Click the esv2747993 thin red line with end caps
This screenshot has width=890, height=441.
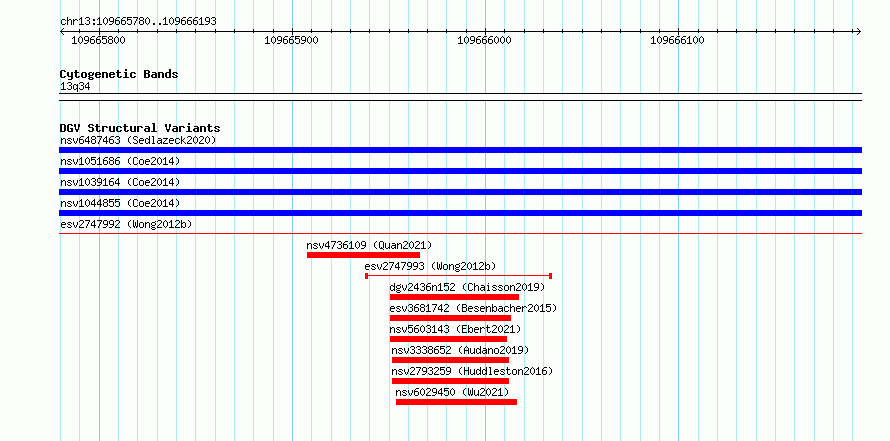459,276
